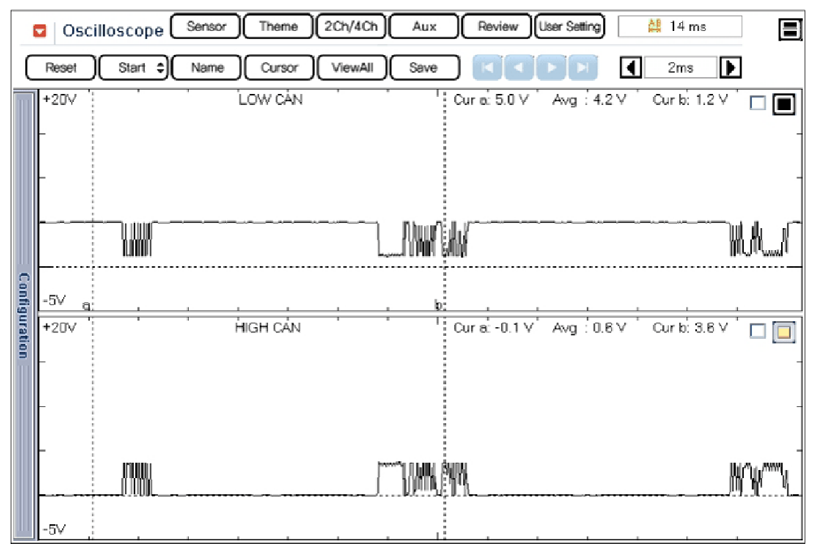The width and height of the screenshot is (815, 553).
Task: Expand the Start button dropdown arrows
Action: click(158, 68)
